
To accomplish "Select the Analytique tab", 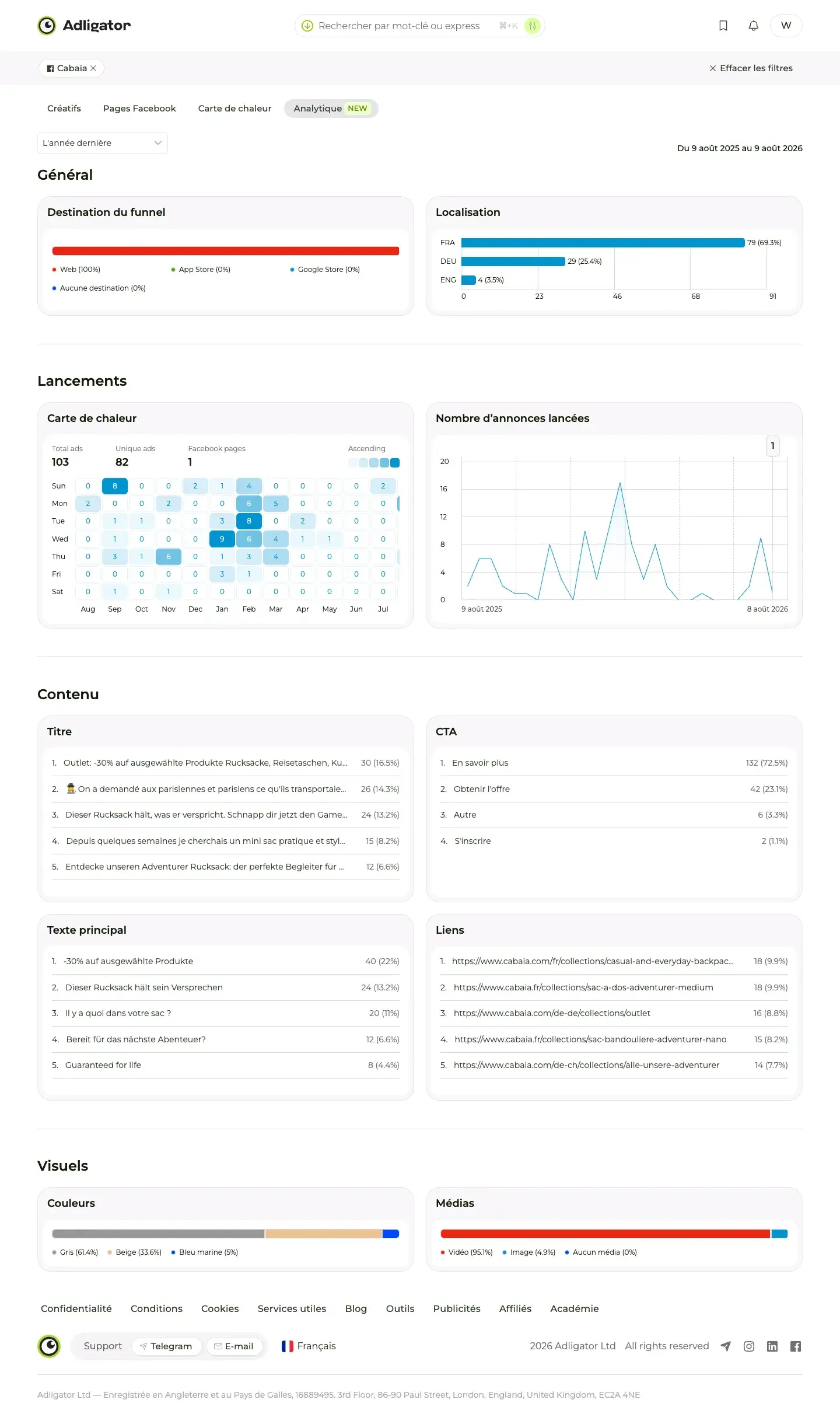I will click(x=331, y=109).
